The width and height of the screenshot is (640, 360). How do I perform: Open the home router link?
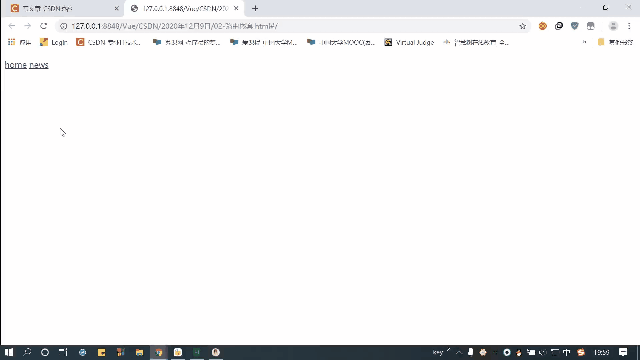[16, 65]
